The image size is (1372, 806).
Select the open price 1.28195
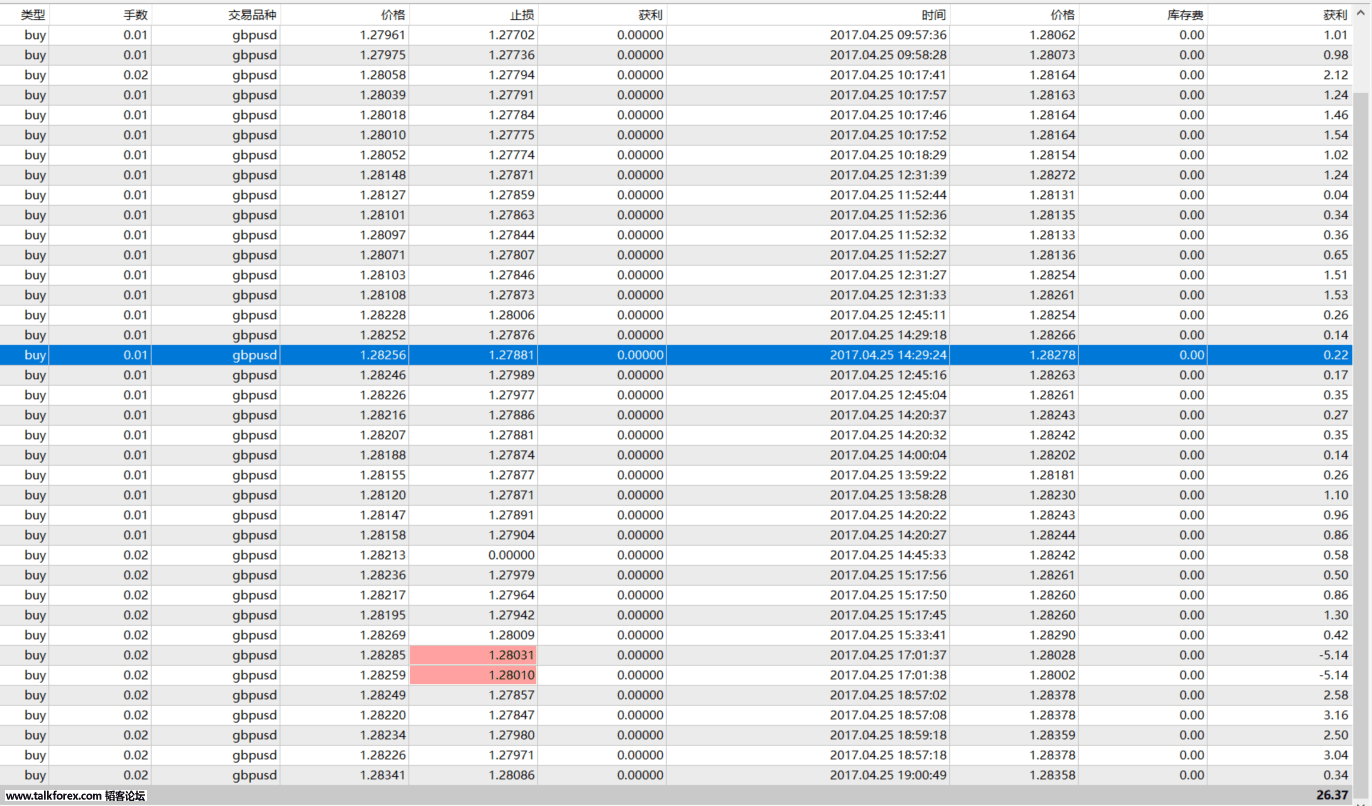(x=382, y=615)
